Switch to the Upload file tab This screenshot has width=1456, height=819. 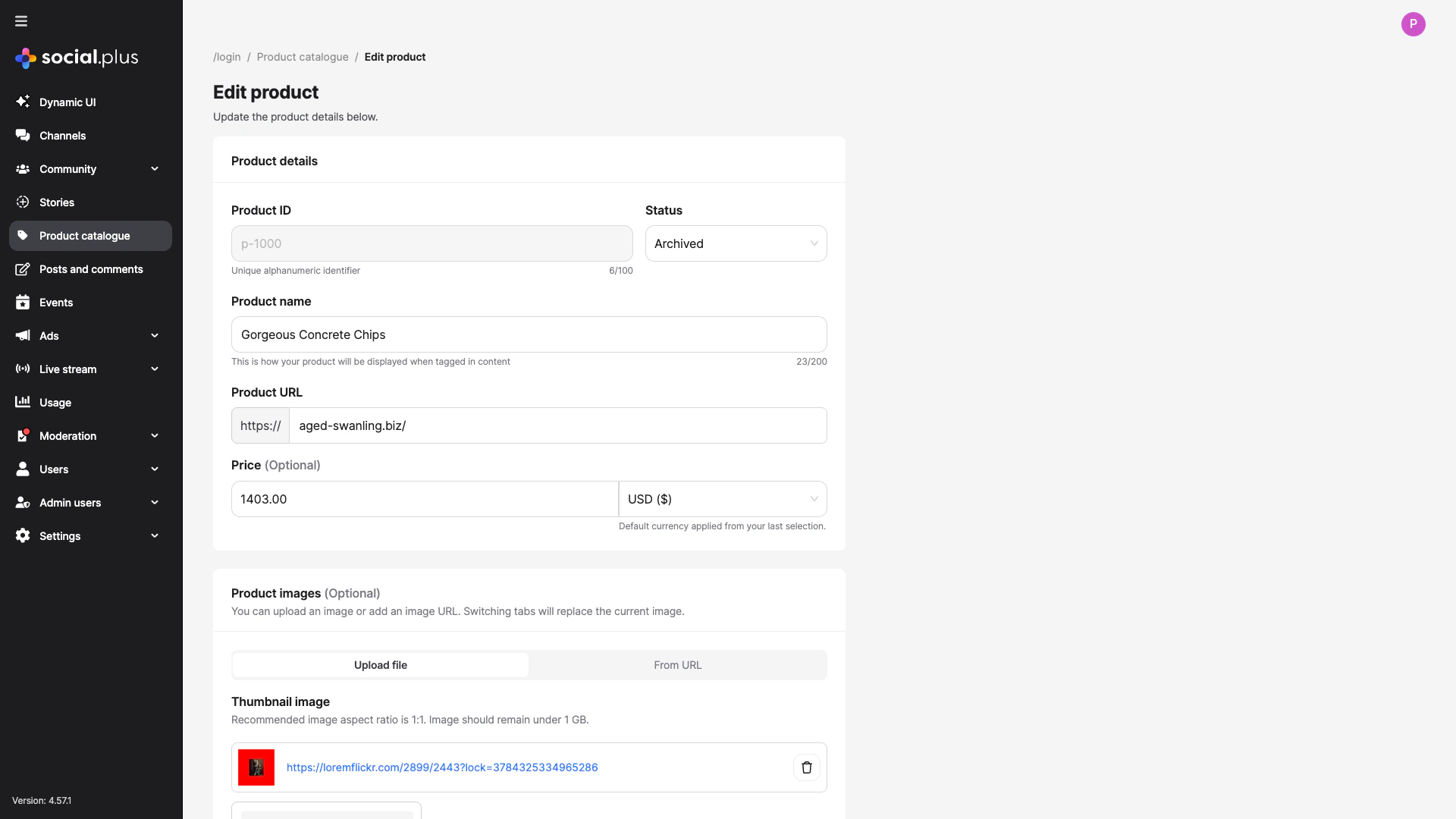coord(380,664)
